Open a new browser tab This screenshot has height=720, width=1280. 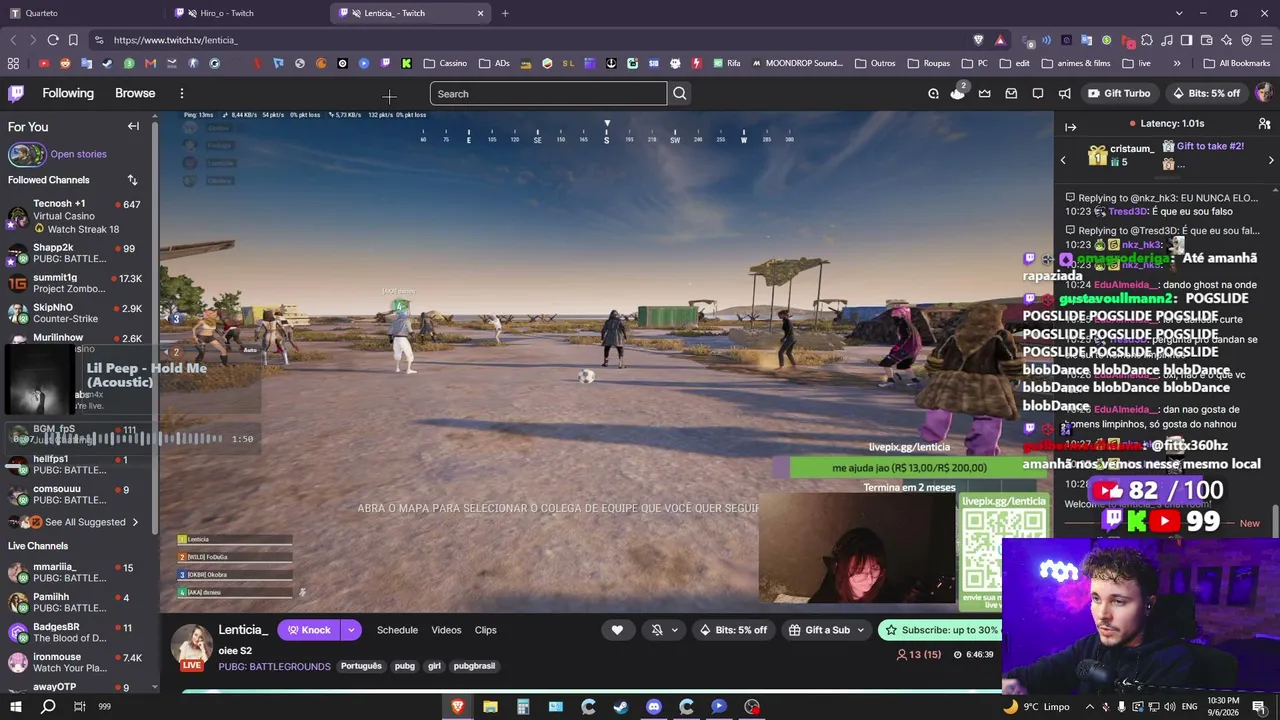click(505, 13)
